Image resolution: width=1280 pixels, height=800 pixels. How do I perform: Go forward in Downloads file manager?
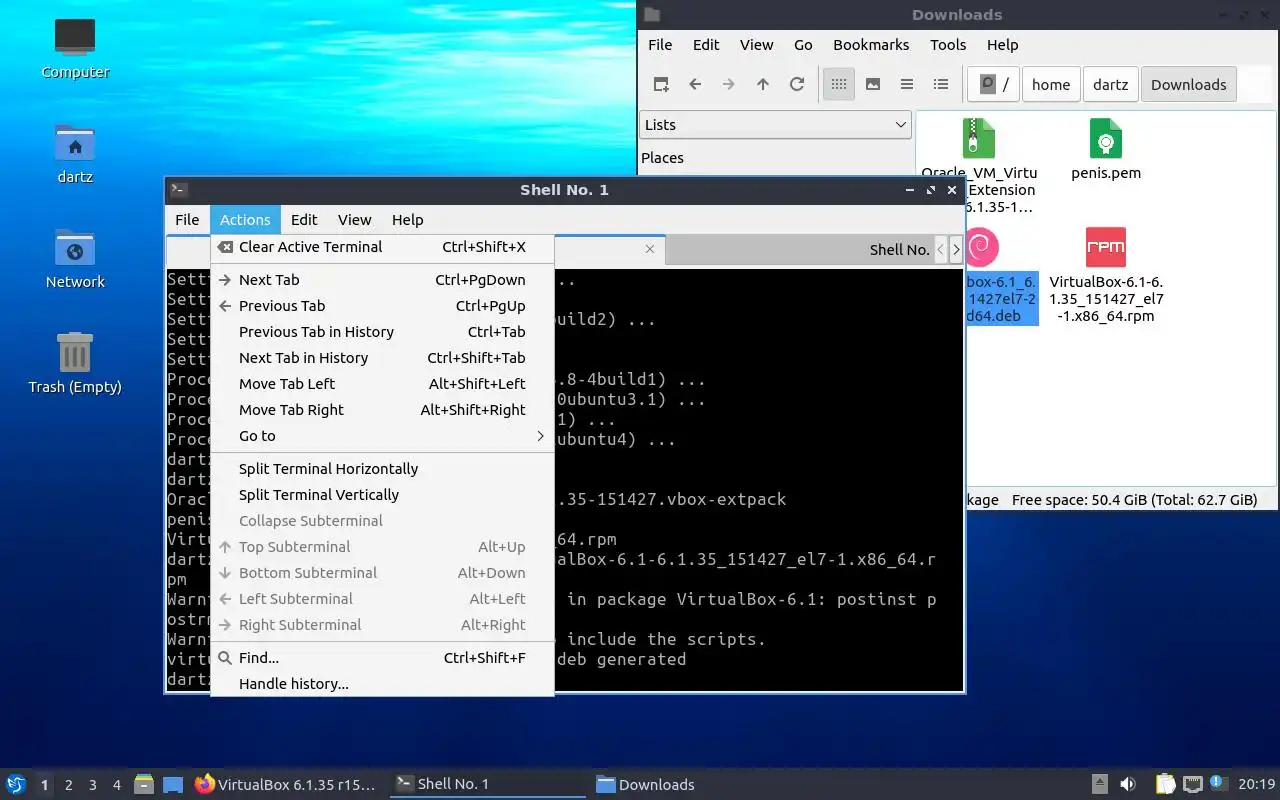pos(729,84)
